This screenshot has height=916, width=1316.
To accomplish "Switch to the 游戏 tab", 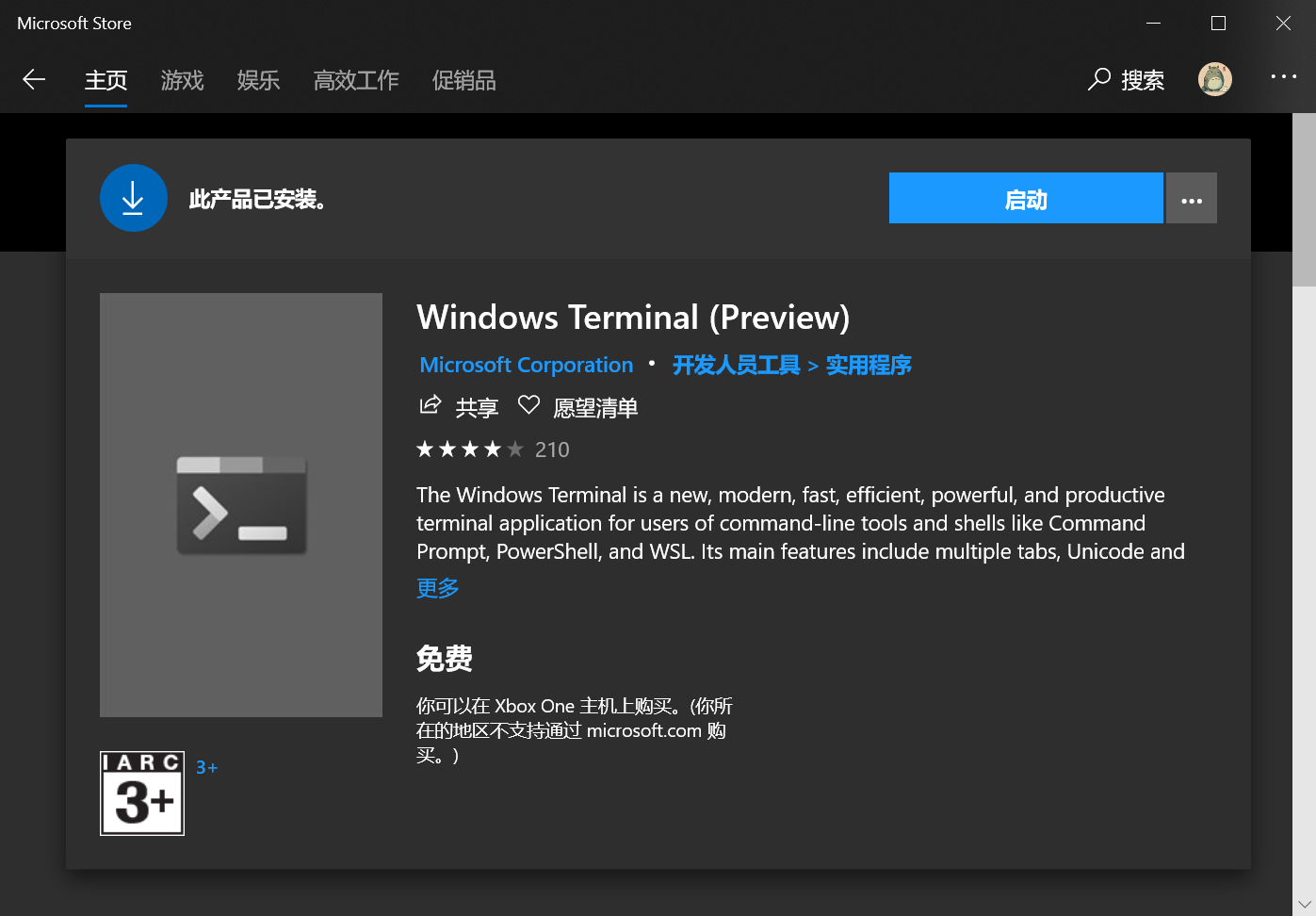I will (182, 81).
